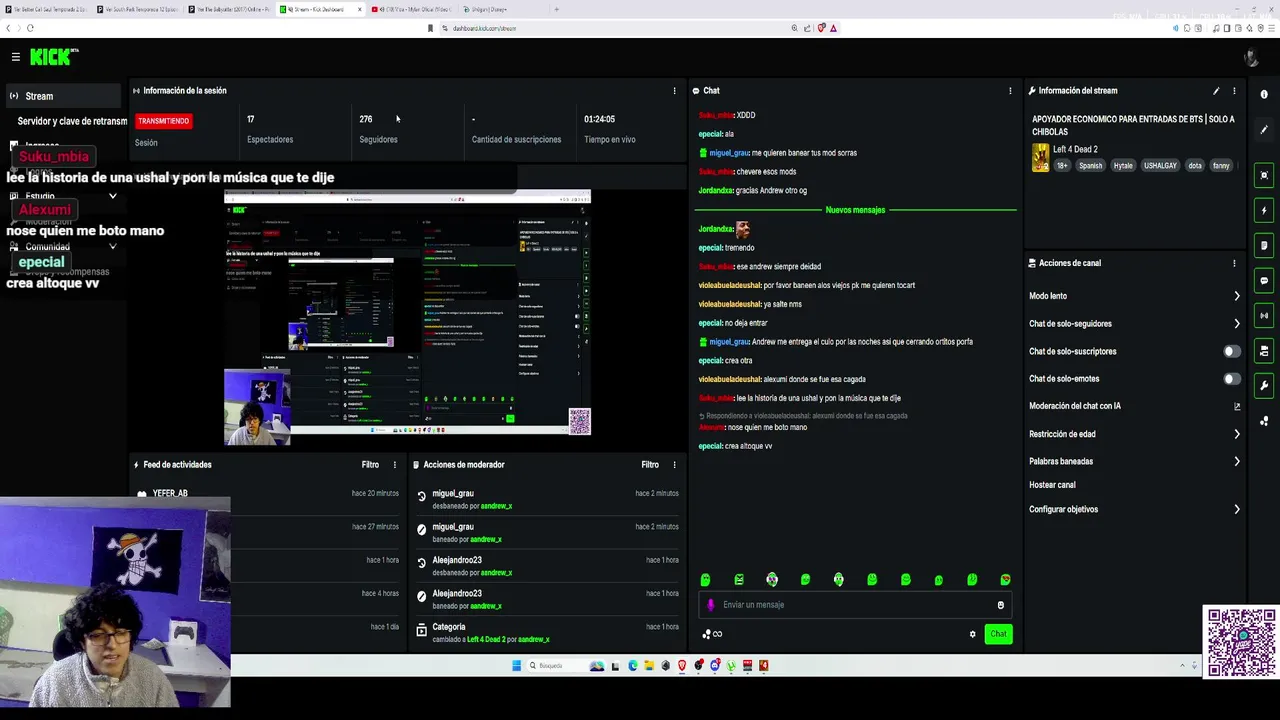Screen dimensions: 1280x720
Task: Click the Aleejandroo23 baneado row
Action: pyautogui.click(x=547, y=599)
